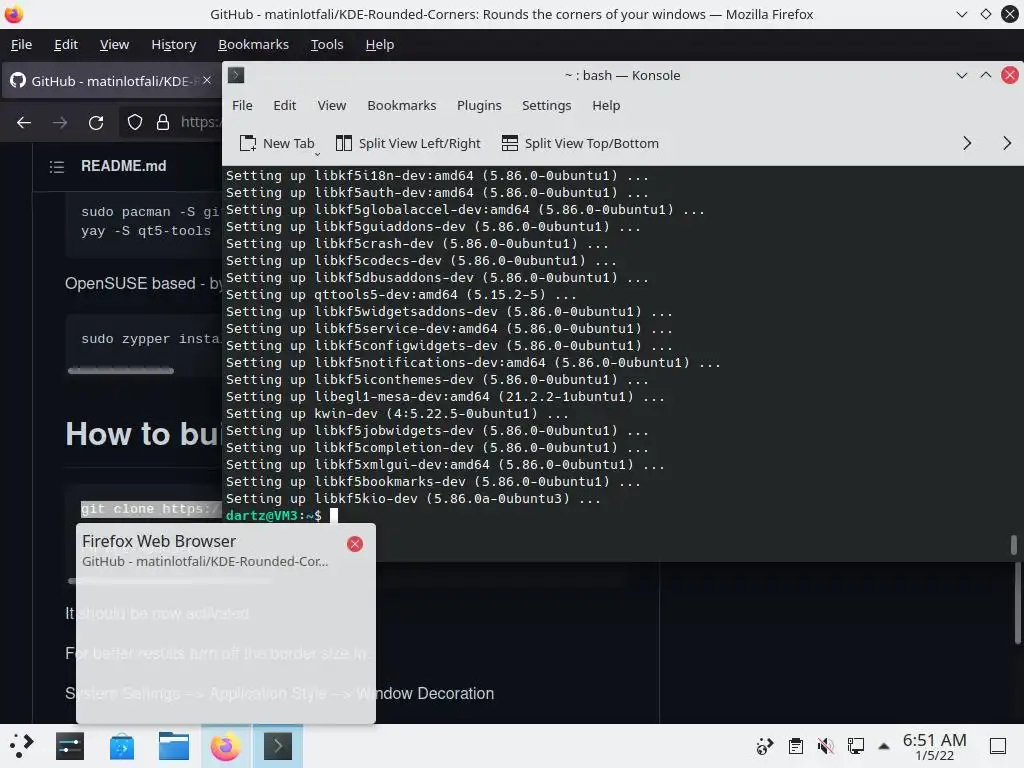Open the update notifier tray icon
The image size is (1024, 768).
coord(765,746)
